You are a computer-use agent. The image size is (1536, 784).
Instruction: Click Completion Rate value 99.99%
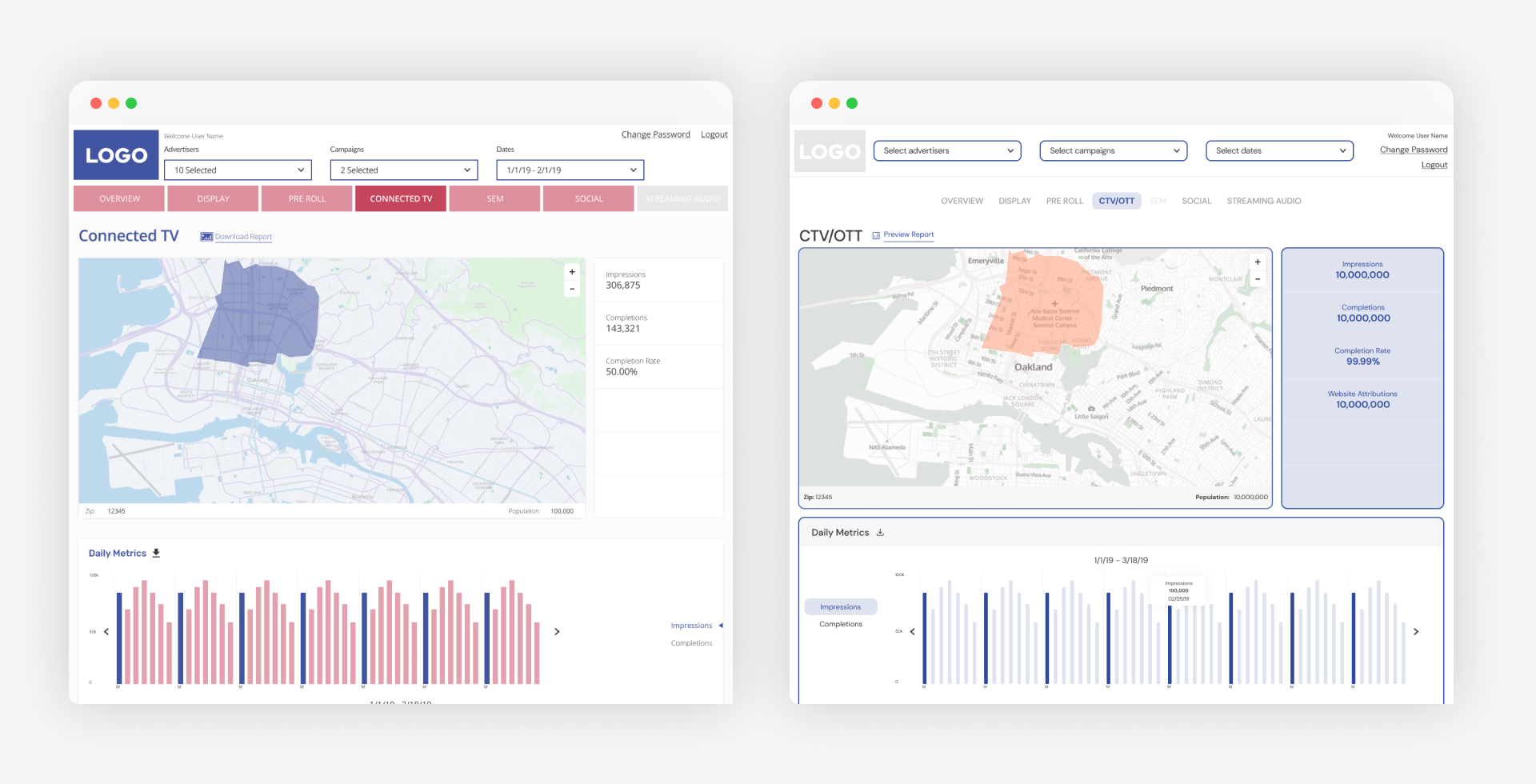point(1363,362)
